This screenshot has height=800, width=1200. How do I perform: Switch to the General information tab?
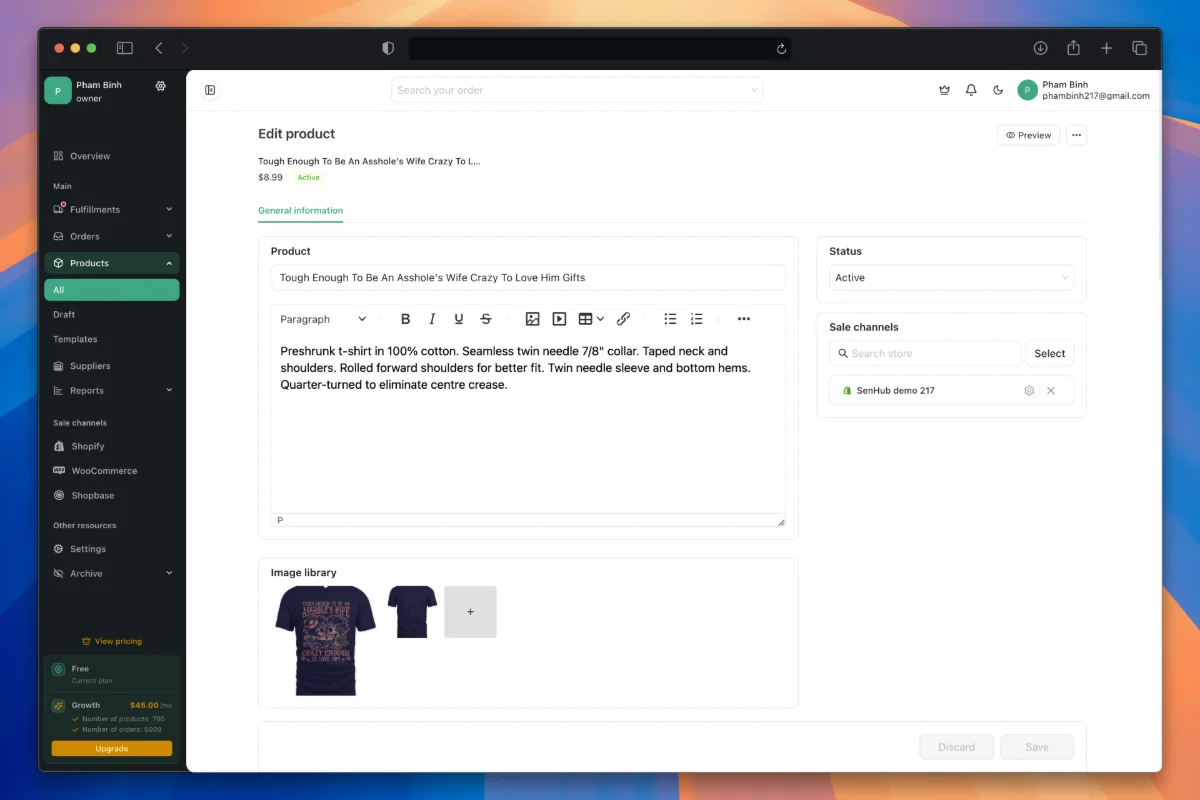[x=300, y=210]
